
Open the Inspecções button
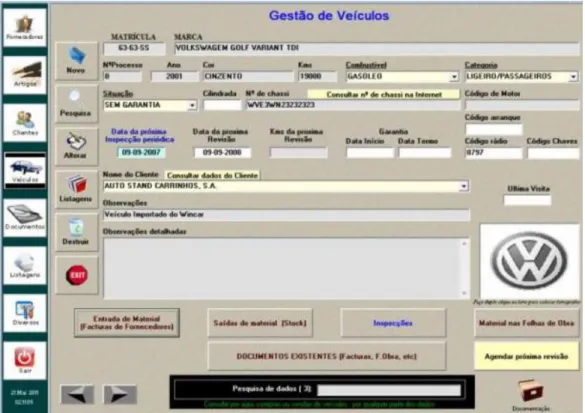tap(393, 323)
